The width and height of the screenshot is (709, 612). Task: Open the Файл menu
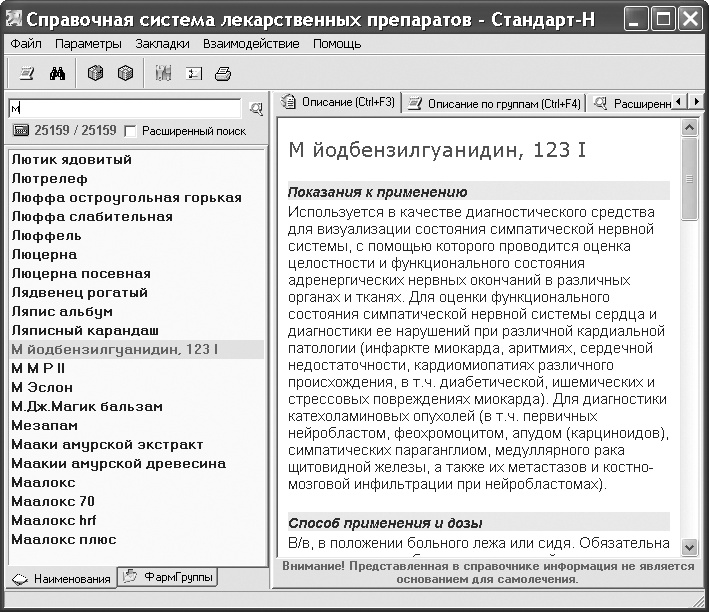point(27,44)
